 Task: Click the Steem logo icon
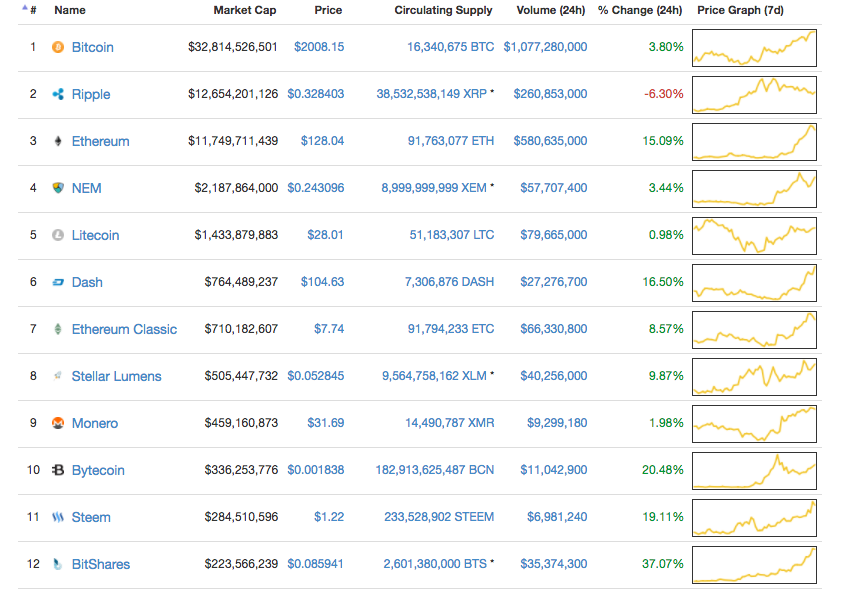coord(58,517)
